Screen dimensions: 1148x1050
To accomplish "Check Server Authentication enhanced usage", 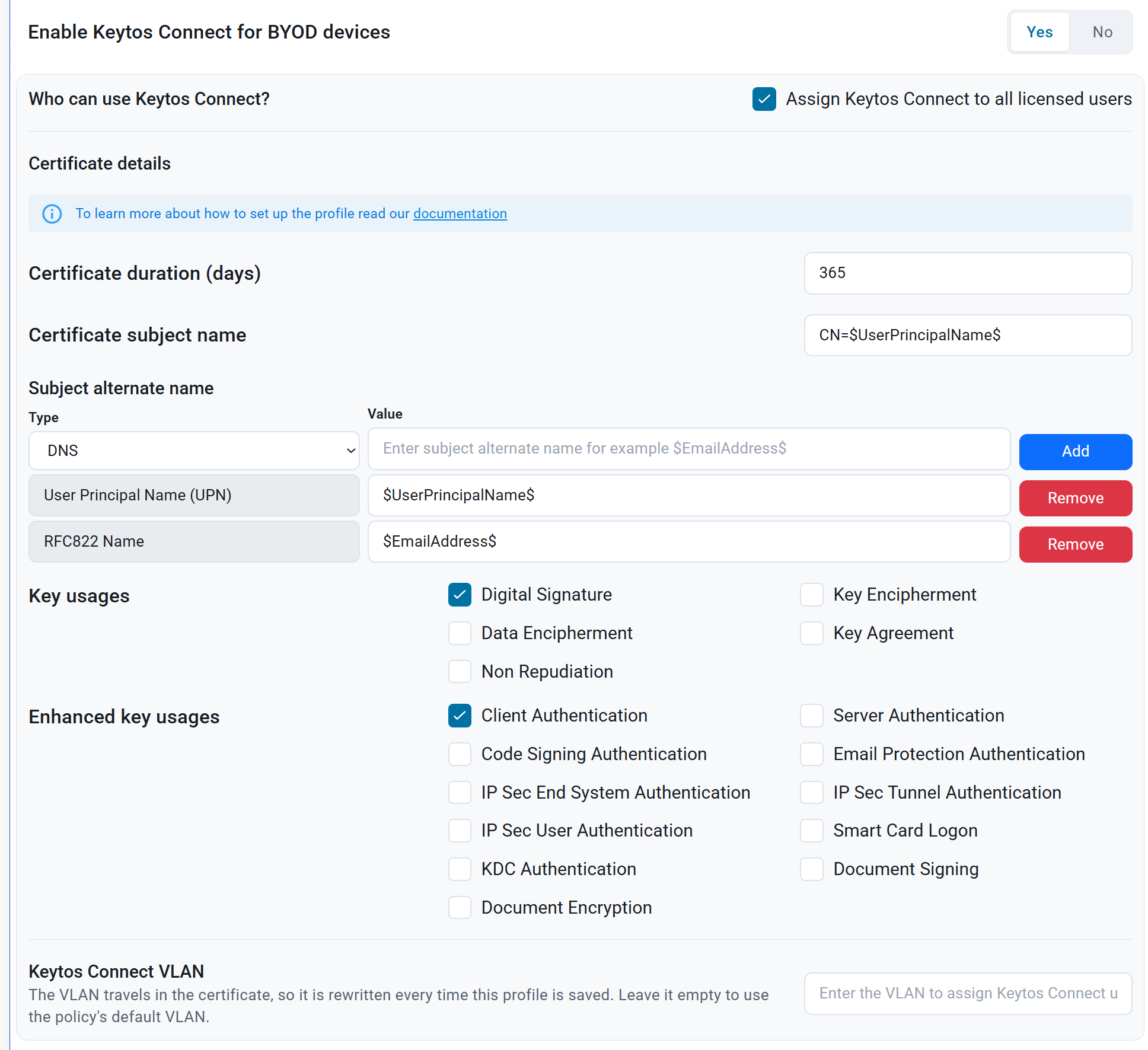I will click(812, 716).
